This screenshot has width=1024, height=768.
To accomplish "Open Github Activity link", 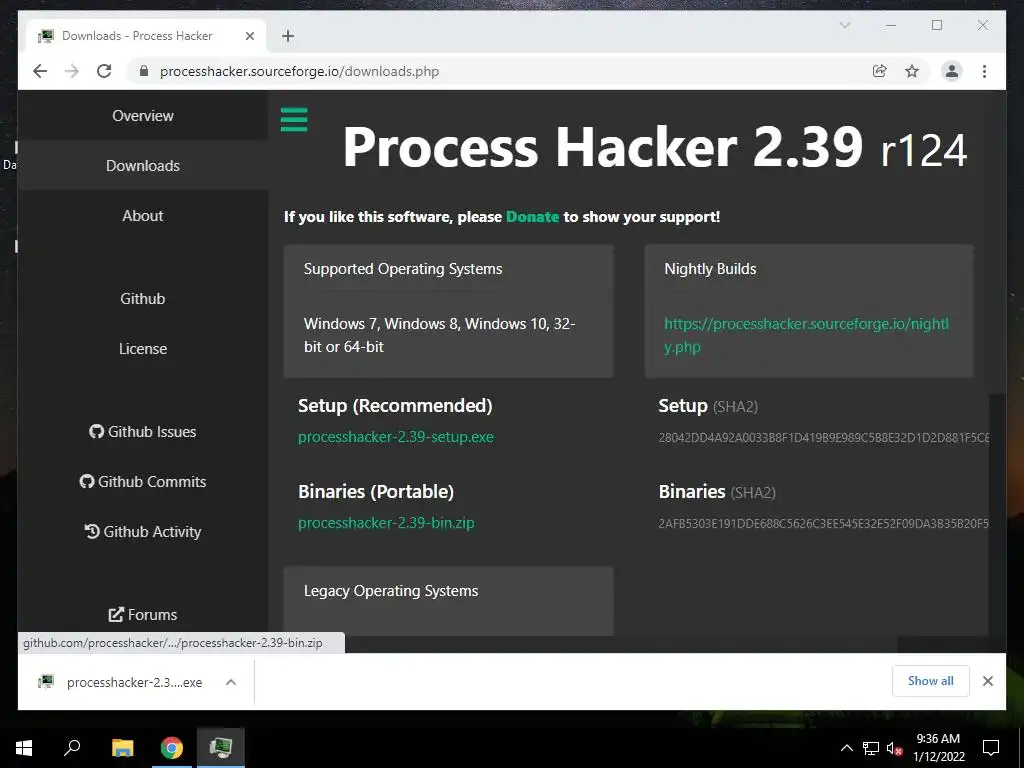I will coord(142,532).
